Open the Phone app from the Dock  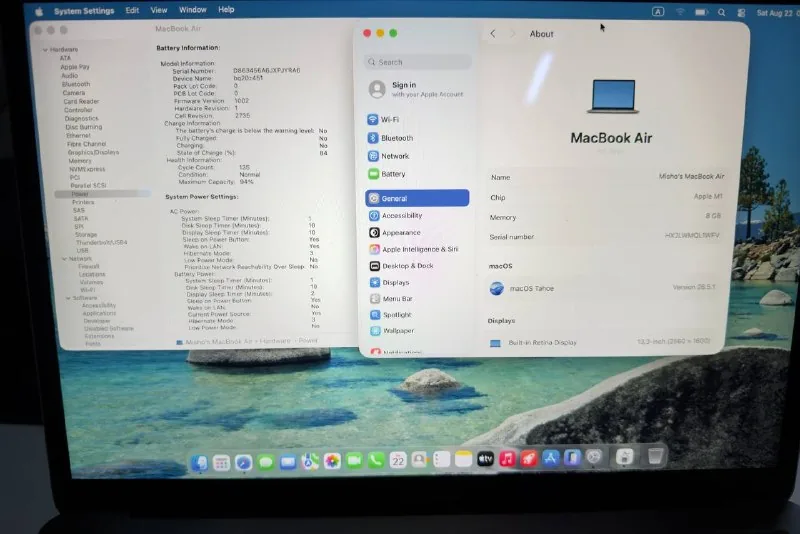[376, 461]
